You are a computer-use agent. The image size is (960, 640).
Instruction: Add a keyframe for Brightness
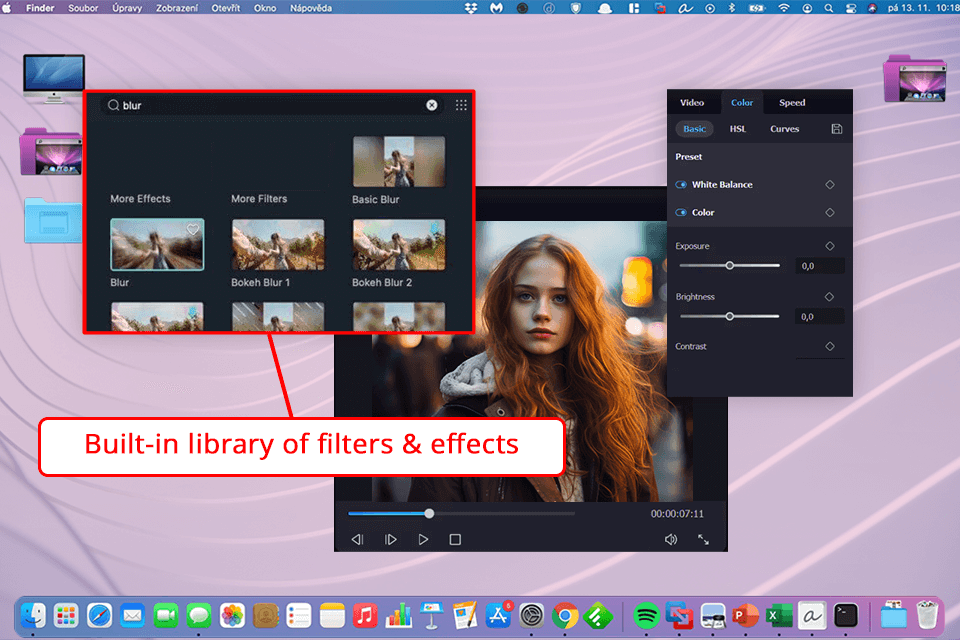[830, 296]
